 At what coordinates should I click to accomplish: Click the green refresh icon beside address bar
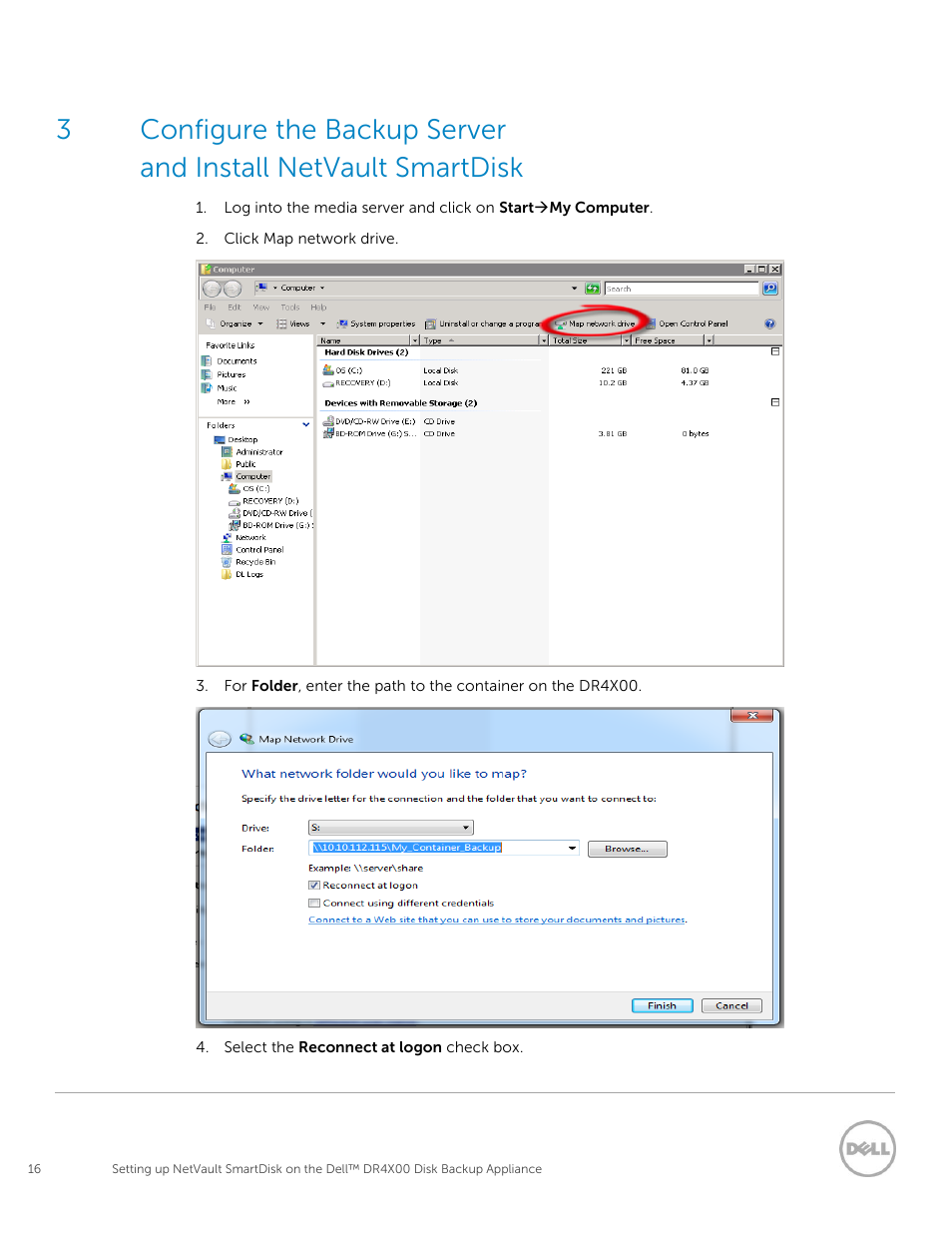click(x=593, y=289)
